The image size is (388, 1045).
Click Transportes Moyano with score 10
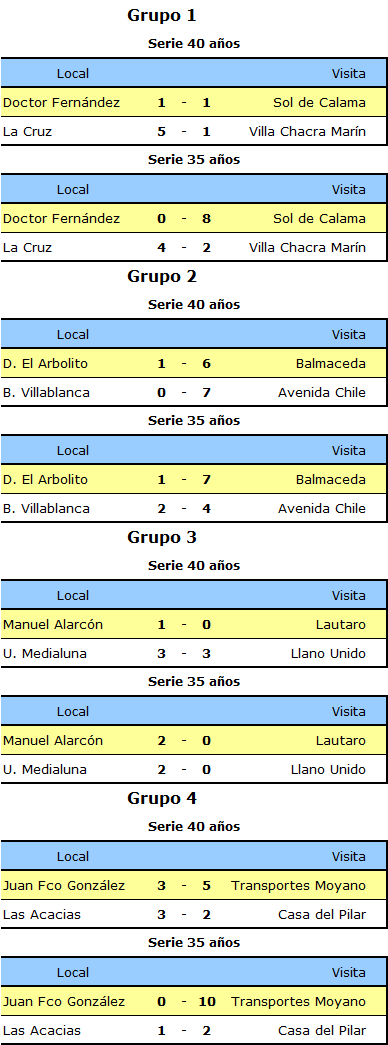(299, 1002)
